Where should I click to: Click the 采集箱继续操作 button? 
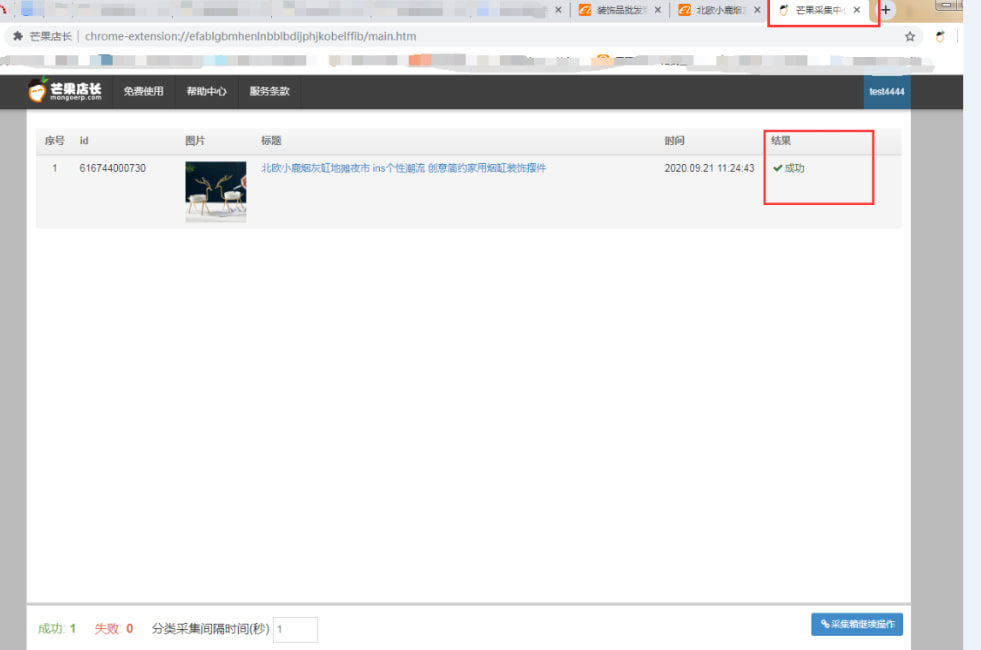[856, 624]
